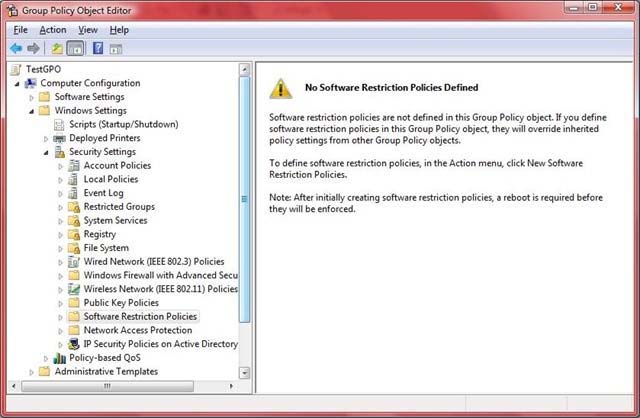Click the Account Policies icon

74,165
